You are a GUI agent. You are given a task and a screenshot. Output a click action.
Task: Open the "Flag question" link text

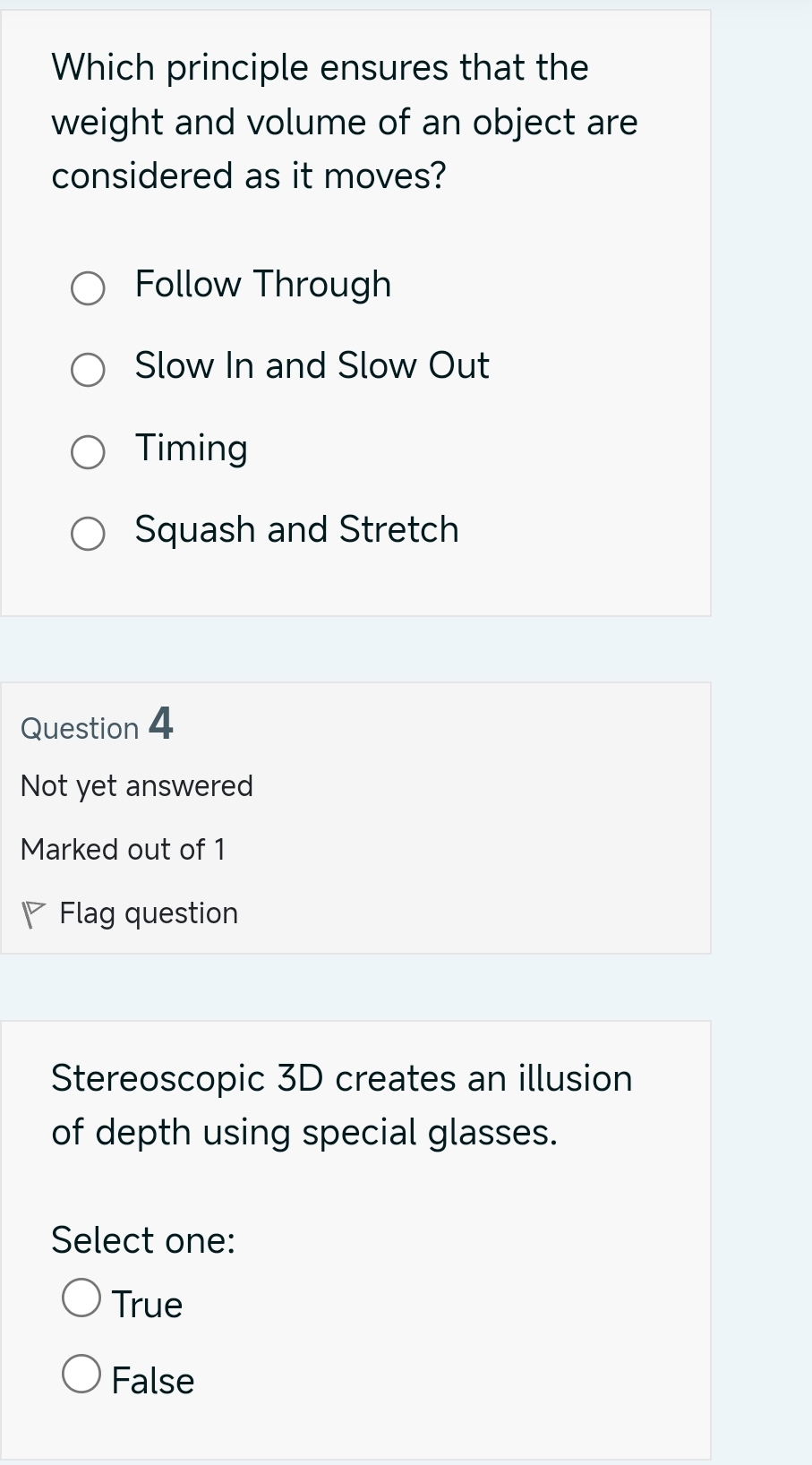[149, 913]
